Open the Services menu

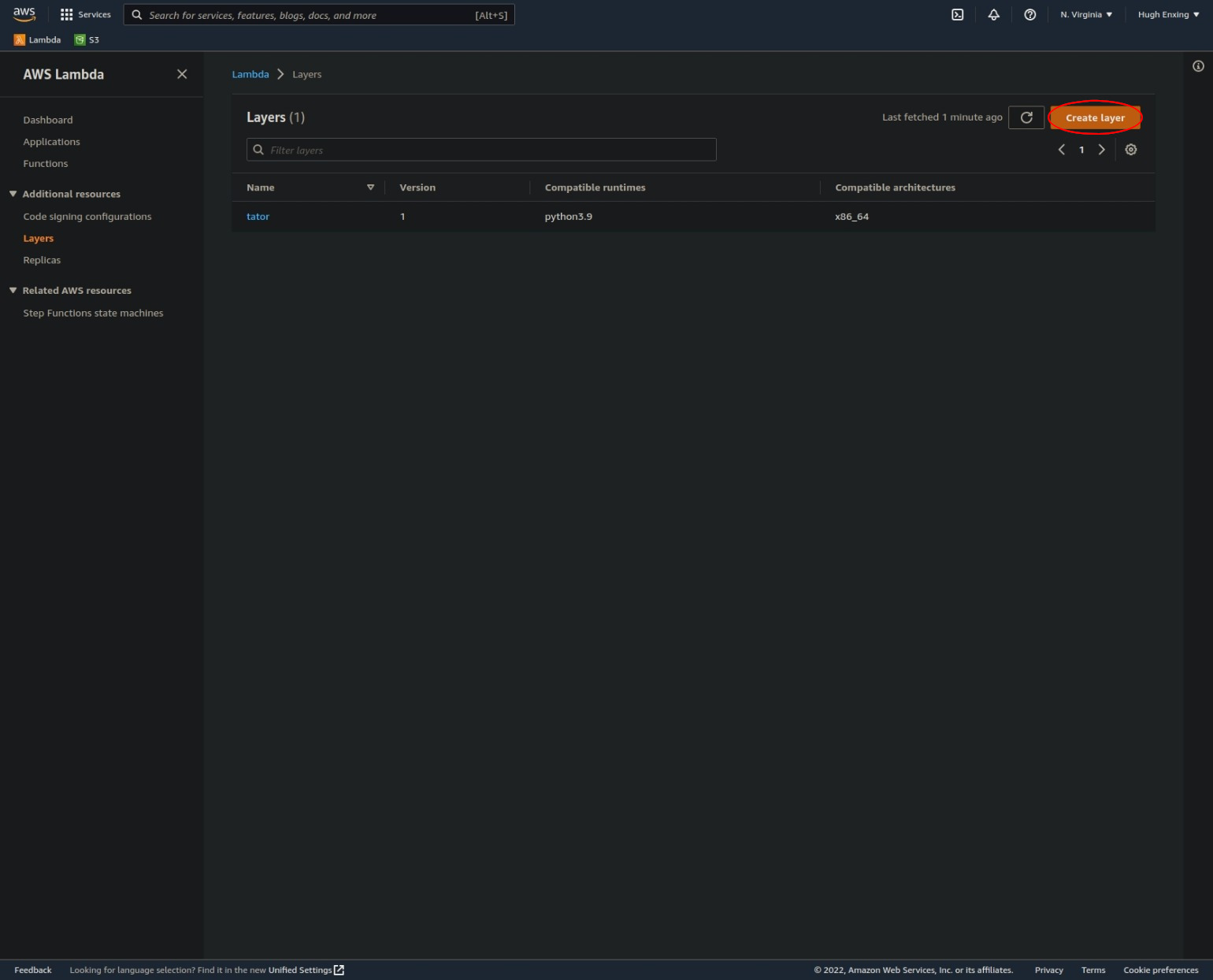tap(87, 14)
